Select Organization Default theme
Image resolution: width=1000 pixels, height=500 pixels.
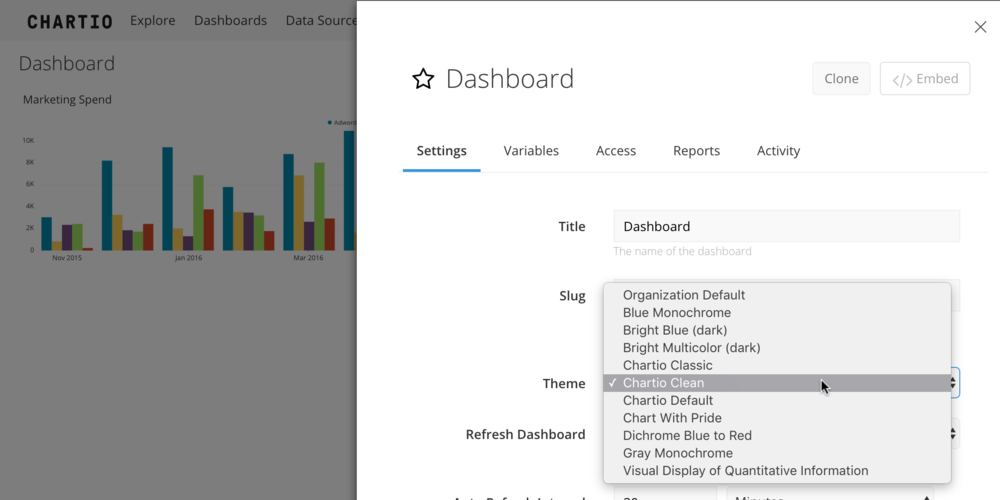click(x=777, y=295)
